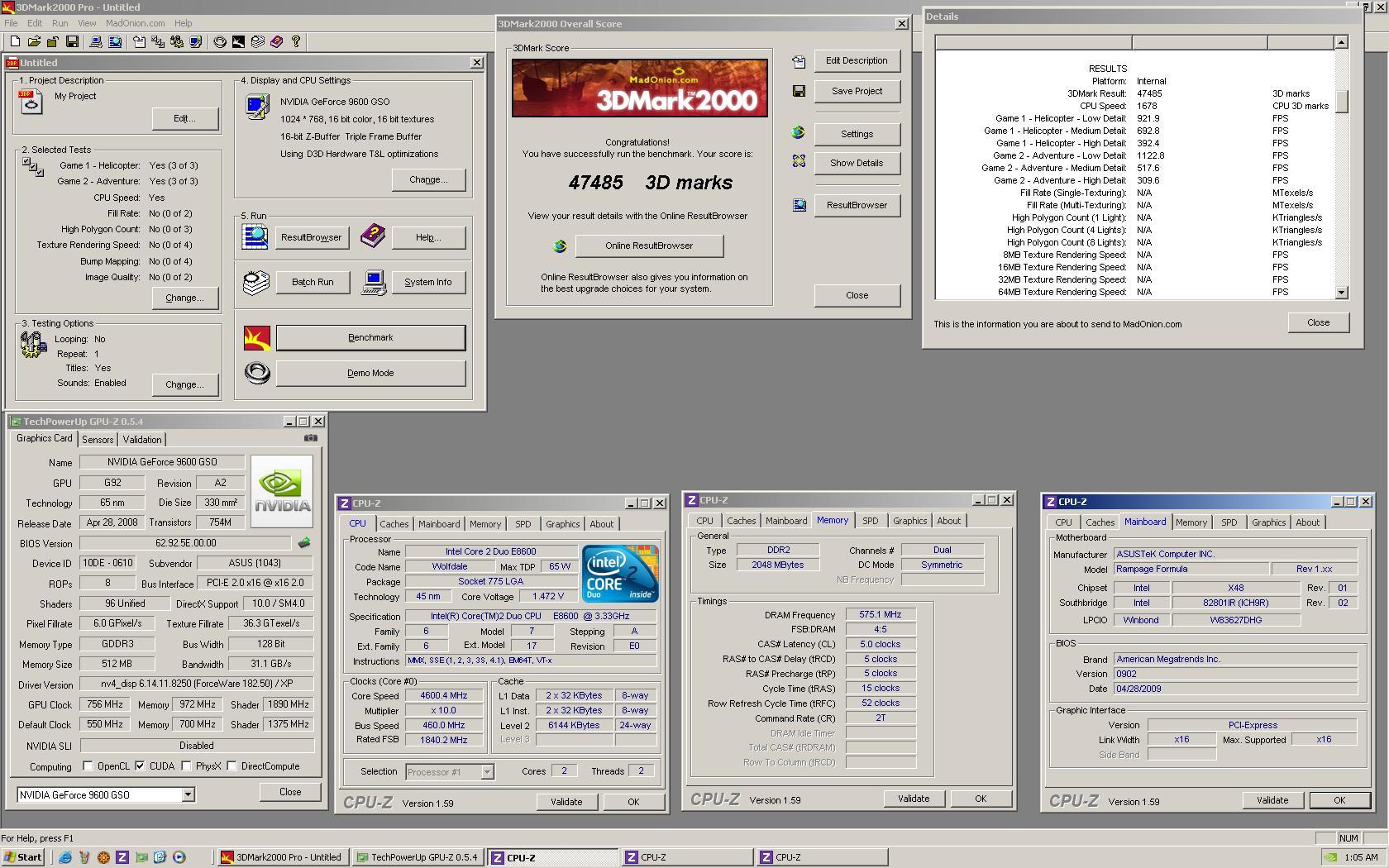Launch Internet Explorer from quick launch
Viewport: 1389px width, 868px height.
65,857
